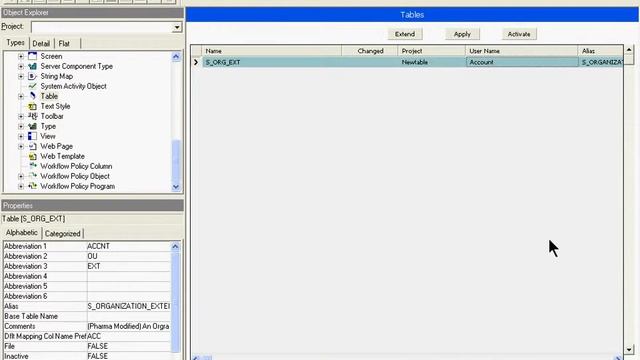The width and height of the screenshot is (640, 360).
Task: Click the Server Component Type icon
Action: pos(32,66)
